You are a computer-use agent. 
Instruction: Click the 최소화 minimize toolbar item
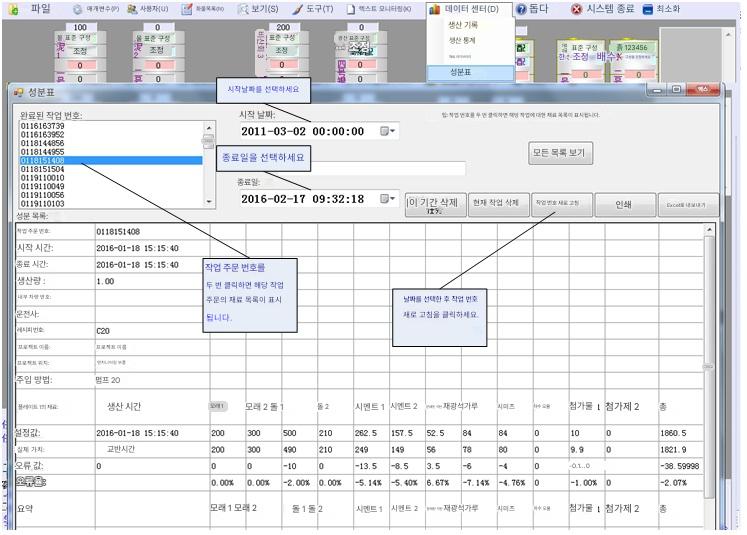[x=648, y=9]
